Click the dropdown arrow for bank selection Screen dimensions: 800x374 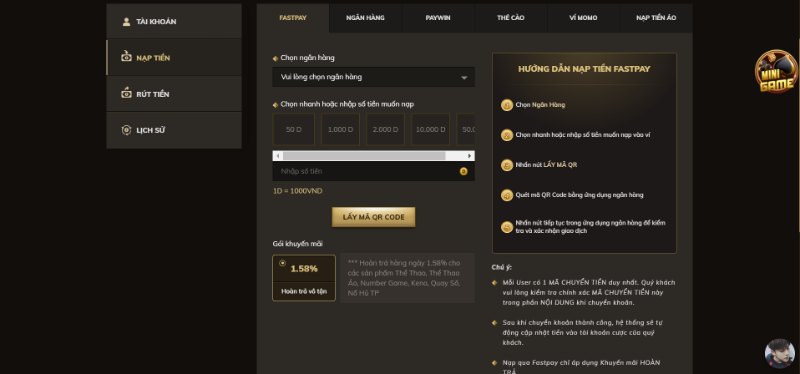[x=464, y=78]
